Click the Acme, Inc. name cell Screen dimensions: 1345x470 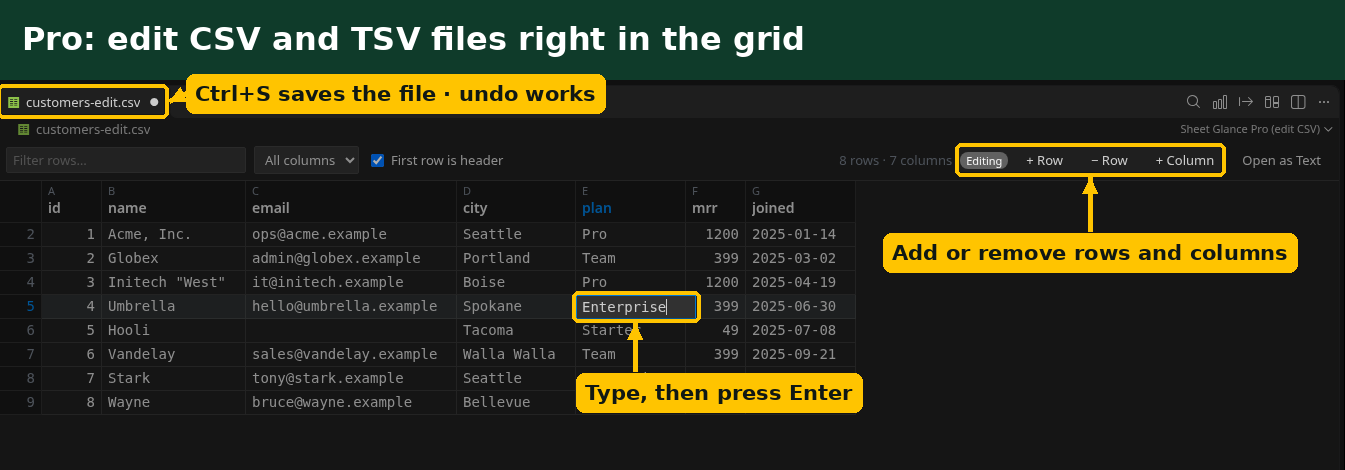click(x=173, y=234)
